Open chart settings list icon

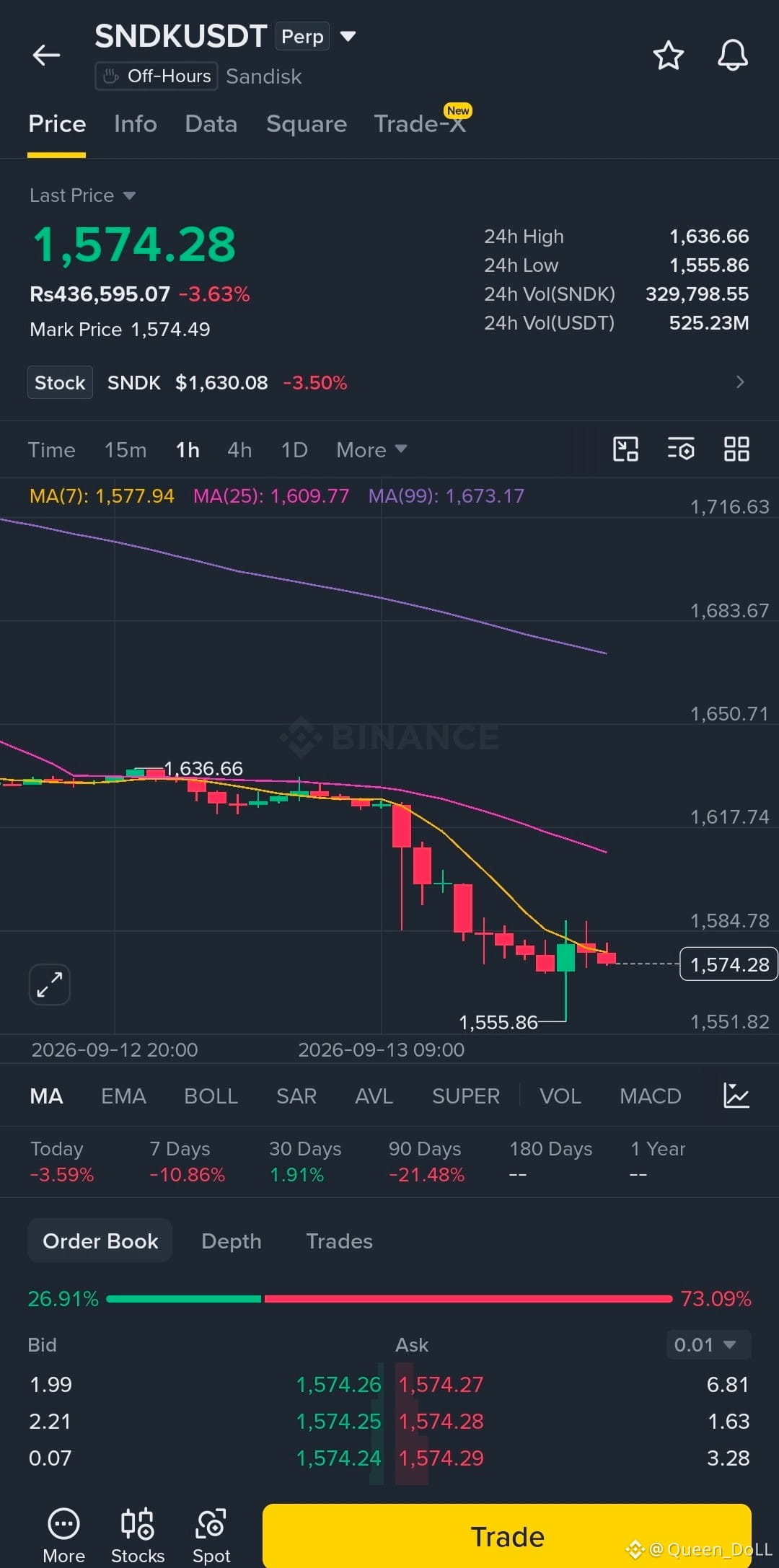(x=681, y=449)
